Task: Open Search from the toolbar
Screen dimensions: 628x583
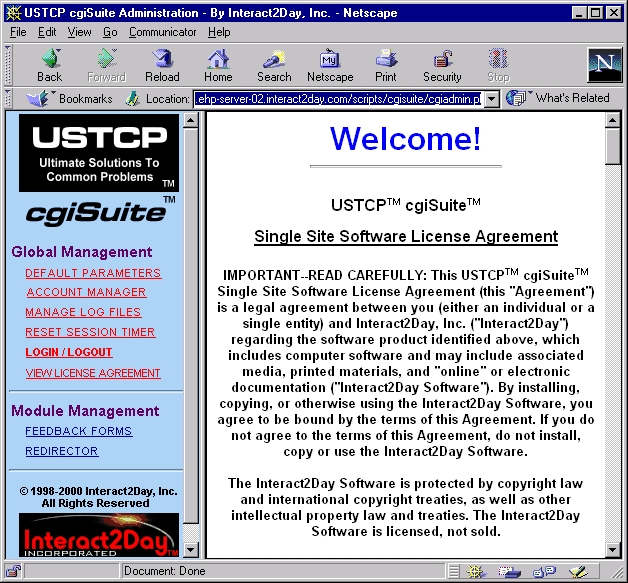Action: pos(274,65)
